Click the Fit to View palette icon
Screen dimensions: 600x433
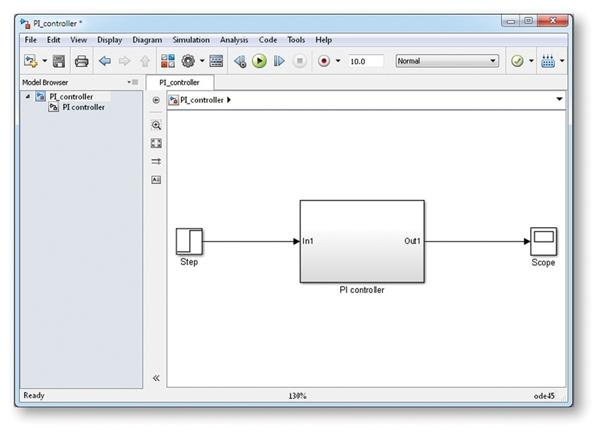click(156, 143)
